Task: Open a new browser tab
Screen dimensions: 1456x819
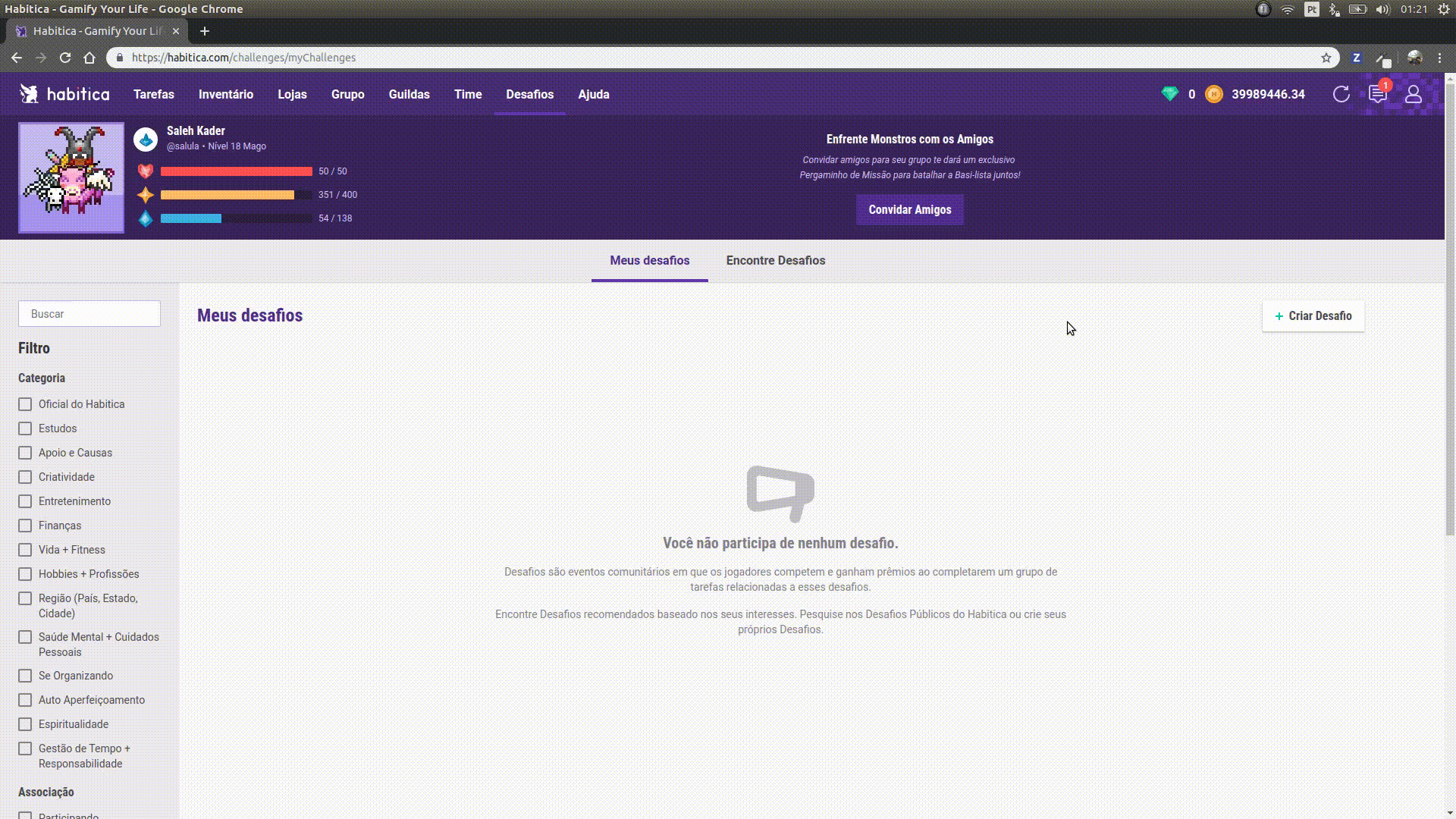Action: pos(204,31)
